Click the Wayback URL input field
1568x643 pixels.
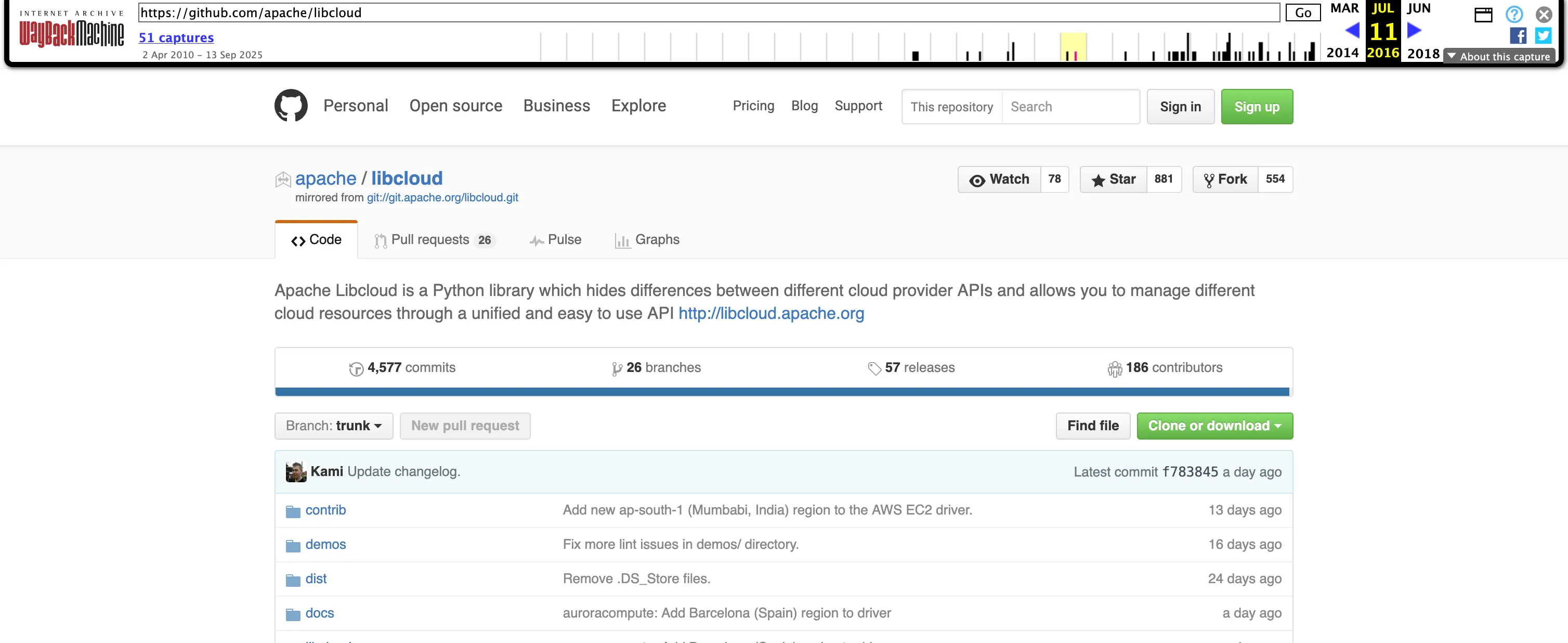(x=709, y=13)
